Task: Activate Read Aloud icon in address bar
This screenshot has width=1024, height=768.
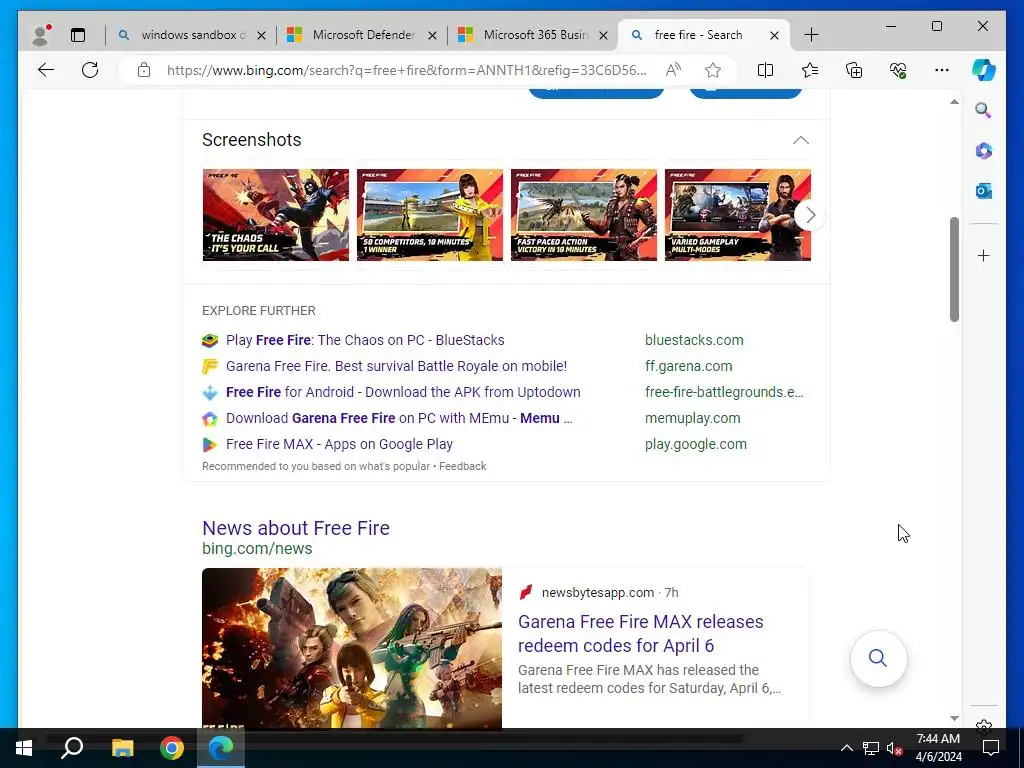Action: click(x=673, y=70)
